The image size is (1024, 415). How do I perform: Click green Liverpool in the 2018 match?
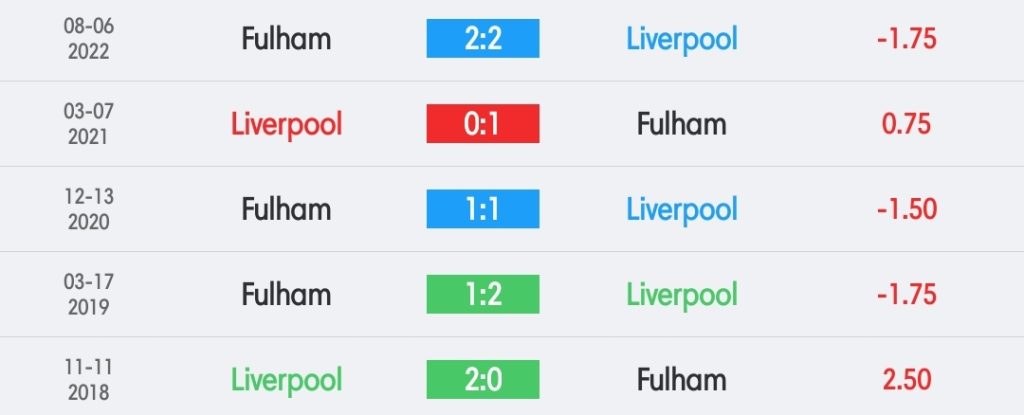click(286, 379)
